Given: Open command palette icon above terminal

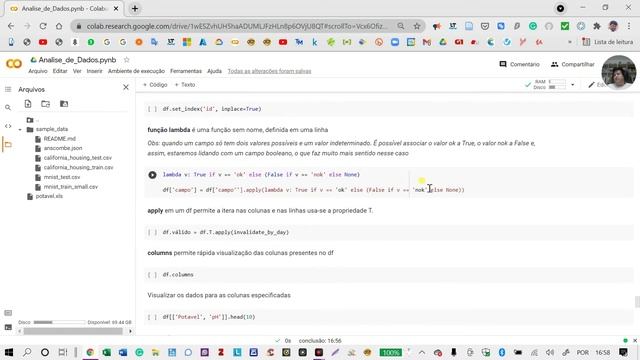Looking at the screenshot, I should [x=8, y=313].
